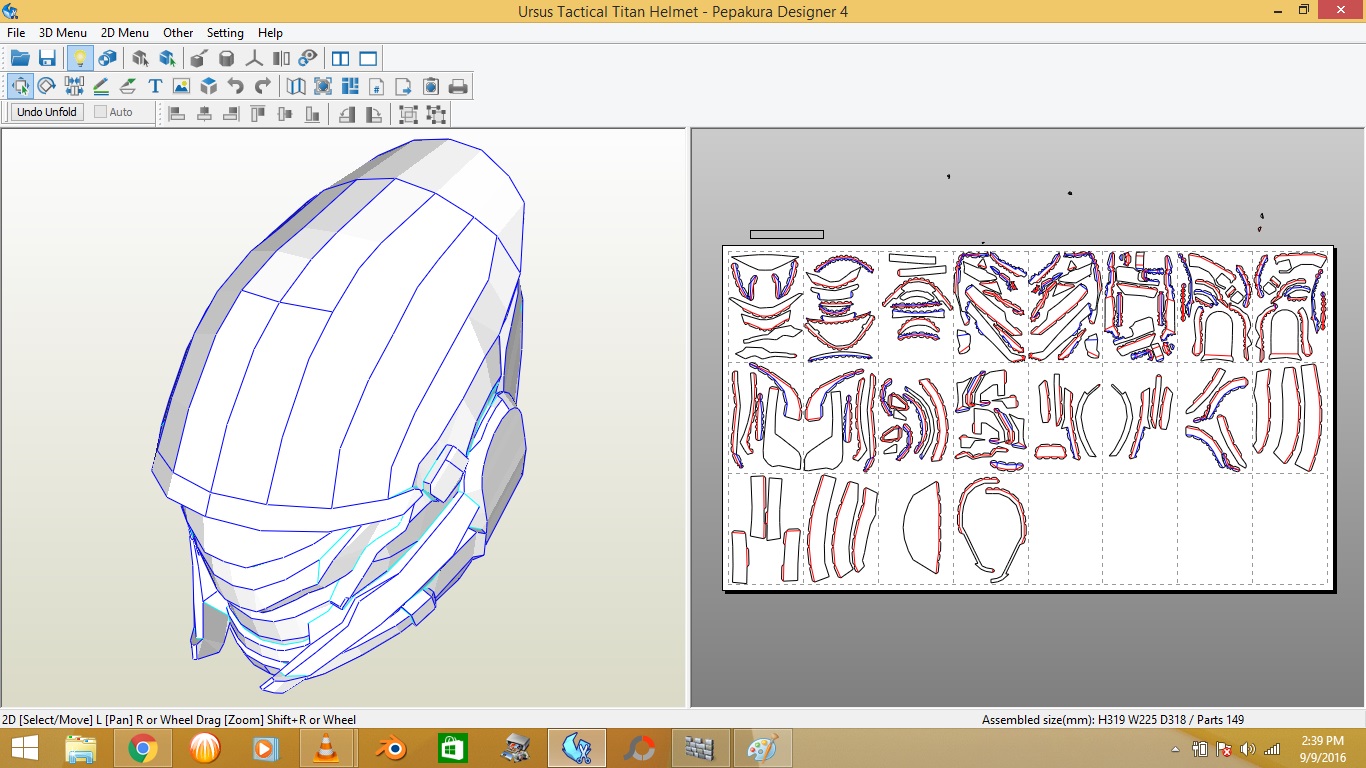
Task: Switch to the single-pane window view
Action: tap(368, 59)
